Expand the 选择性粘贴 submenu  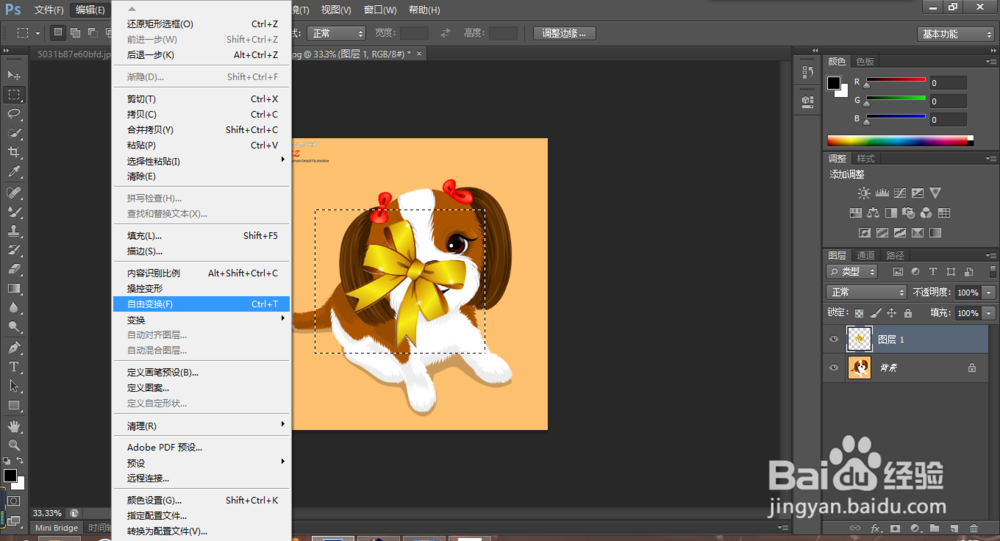(201, 161)
